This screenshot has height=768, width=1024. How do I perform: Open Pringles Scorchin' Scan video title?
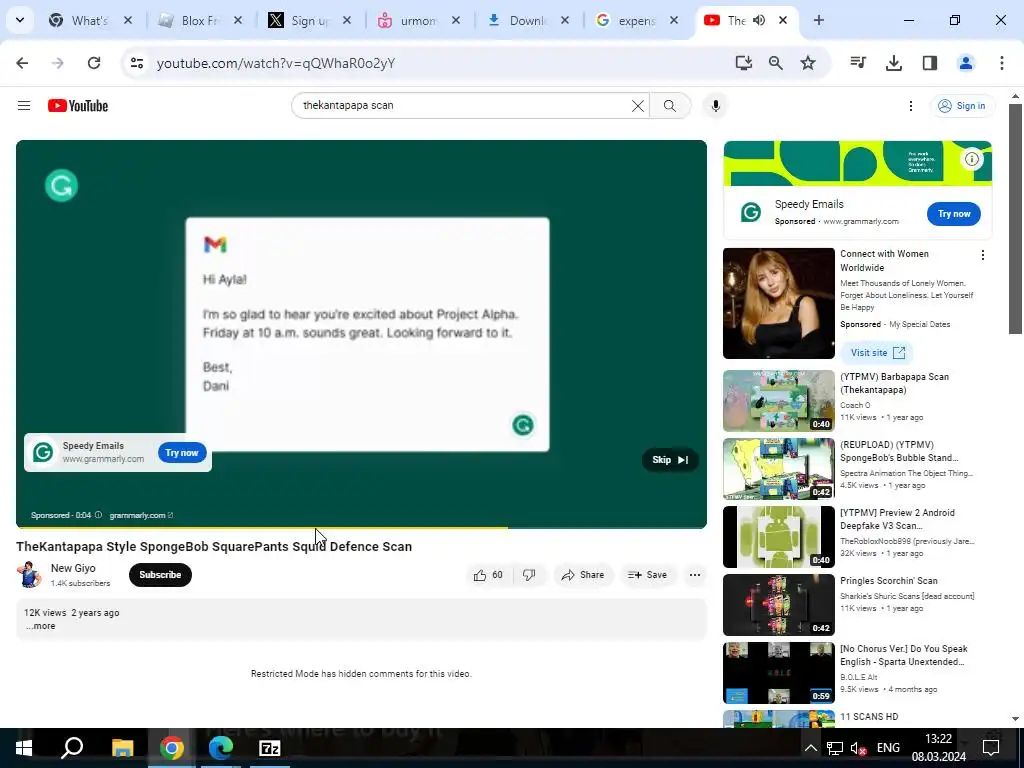pyautogui.click(x=888, y=581)
